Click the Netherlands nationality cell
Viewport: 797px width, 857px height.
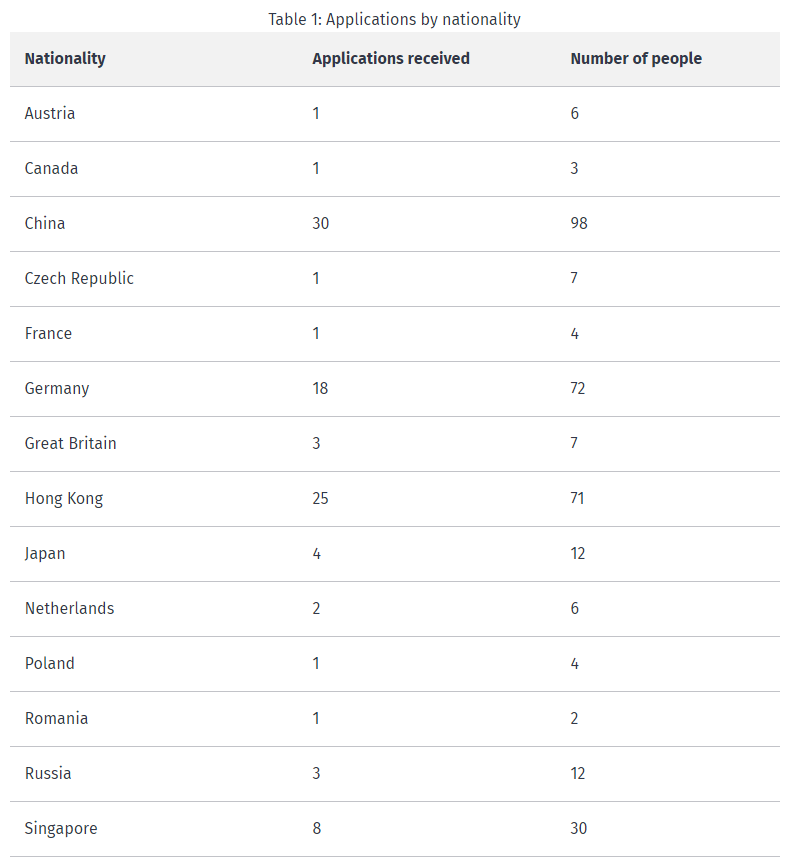coord(69,609)
